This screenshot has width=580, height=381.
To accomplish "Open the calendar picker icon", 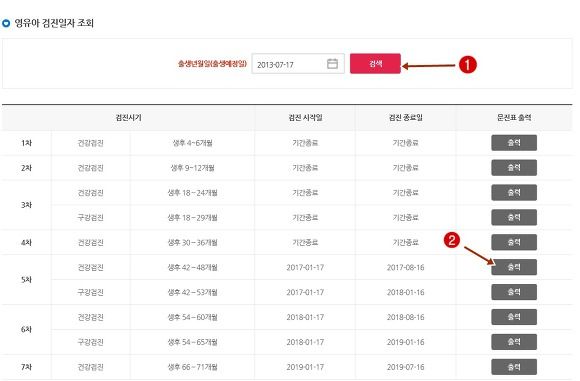I will click(x=332, y=64).
